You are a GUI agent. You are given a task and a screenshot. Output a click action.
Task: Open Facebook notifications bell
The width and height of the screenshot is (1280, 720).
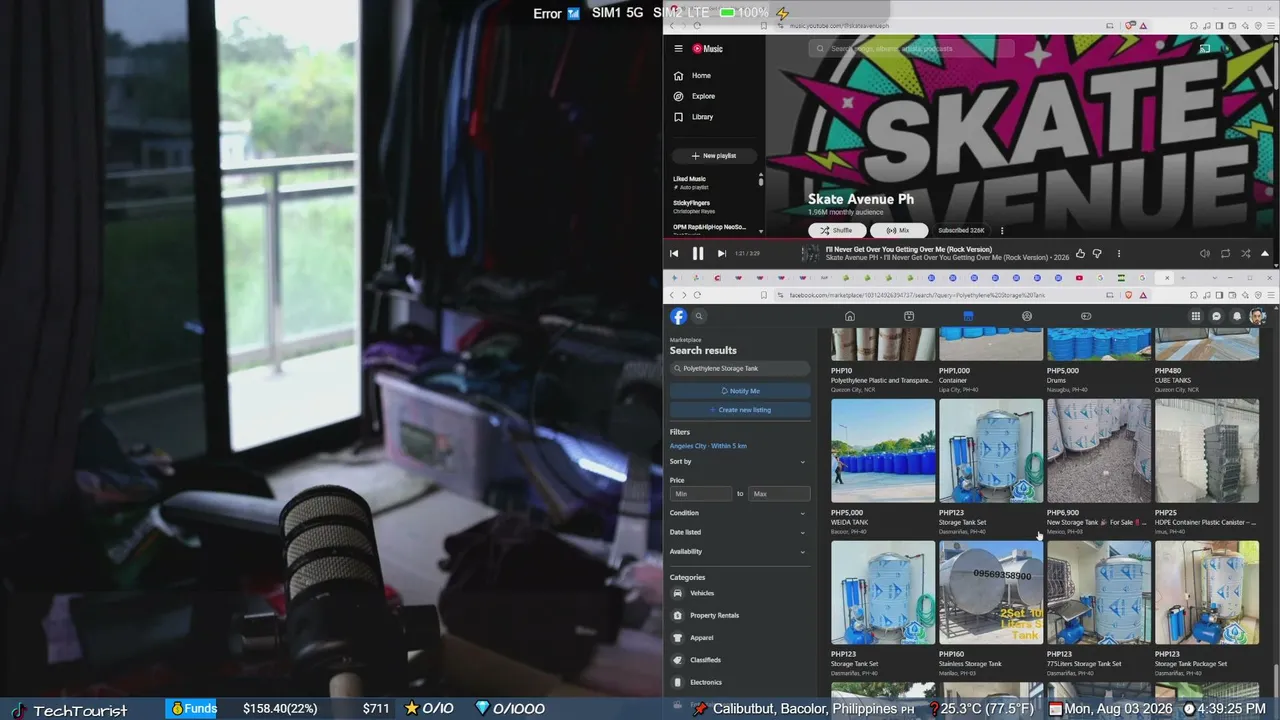[1237, 316]
